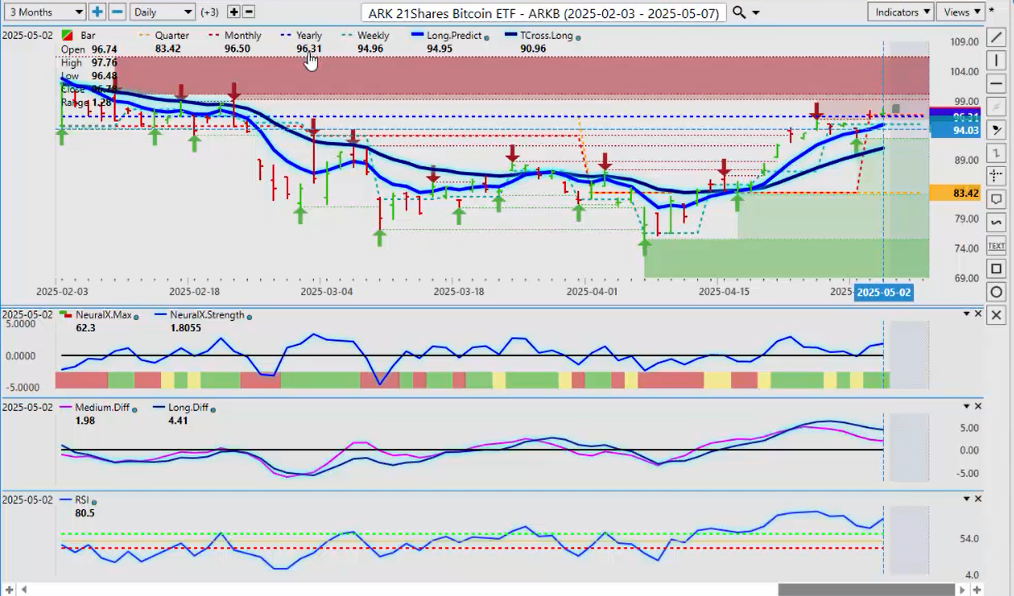This screenshot has width=1014, height=596.
Task: Click the Medium.Diff value 1.98
Action: tap(85, 420)
